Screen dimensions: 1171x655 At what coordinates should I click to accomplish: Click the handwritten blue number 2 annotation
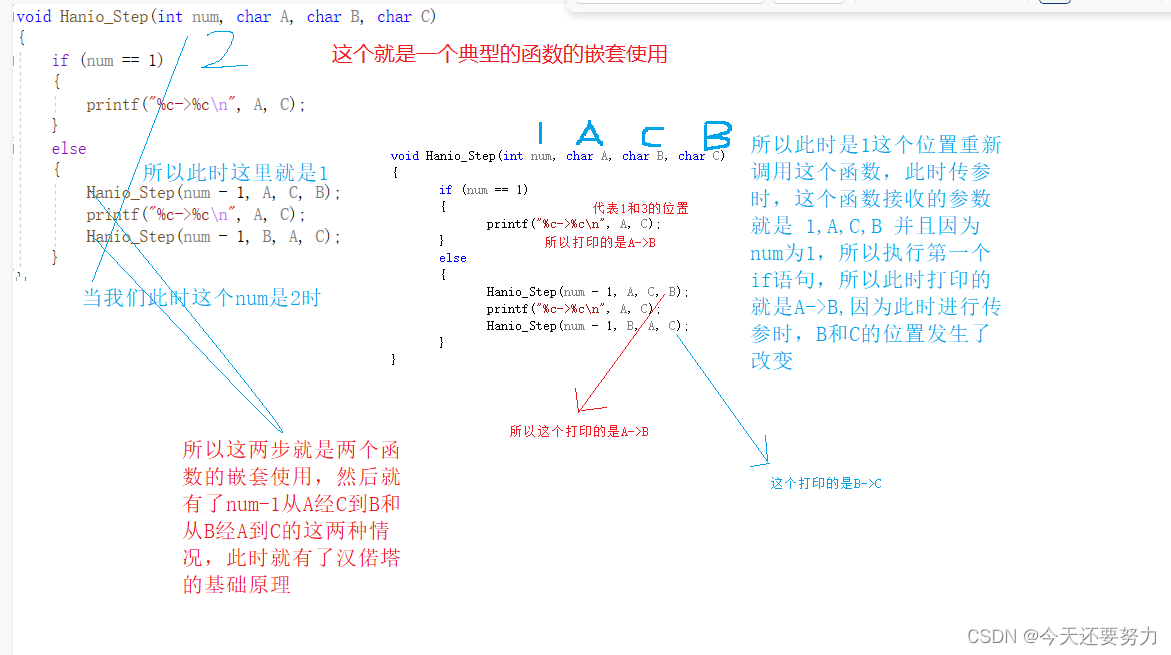point(223,50)
